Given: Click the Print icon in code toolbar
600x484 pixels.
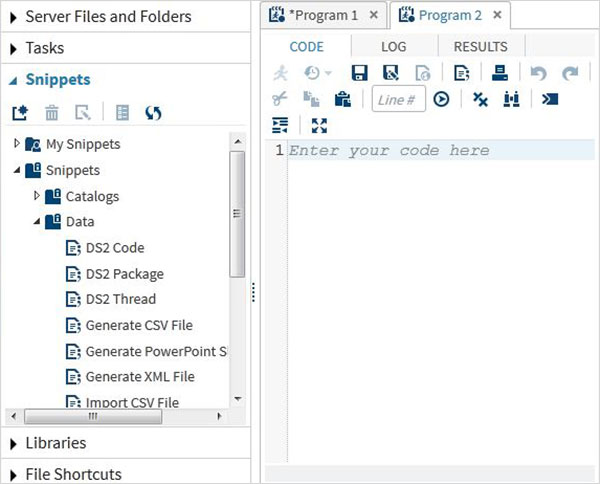Looking at the screenshot, I should point(501,73).
